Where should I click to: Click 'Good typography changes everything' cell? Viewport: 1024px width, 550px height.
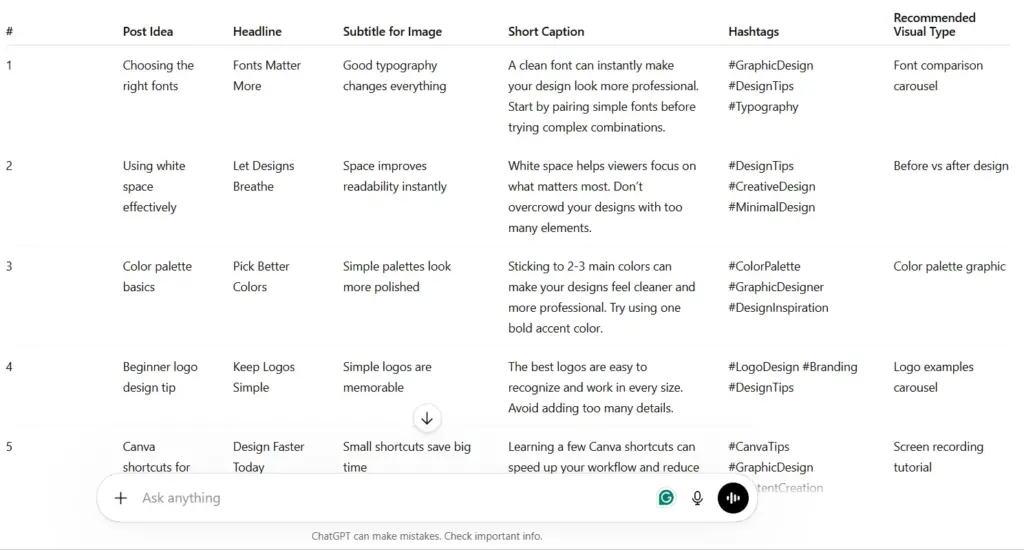click(x=394, y=76)
